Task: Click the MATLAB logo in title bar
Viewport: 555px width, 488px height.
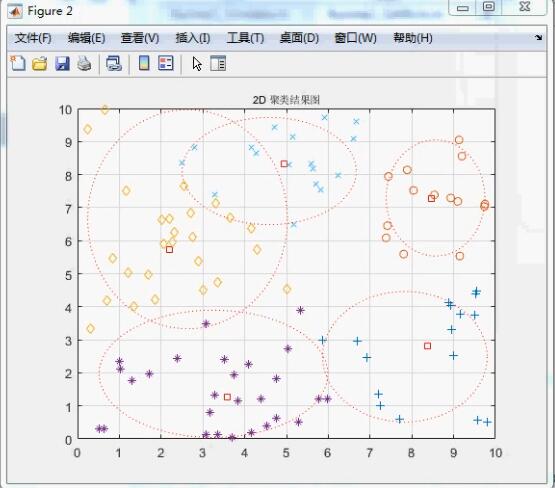Action: [x=16, y=11]
